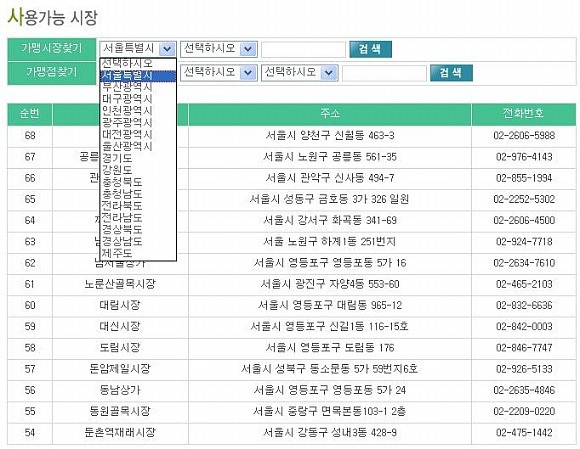580x449 pixels.
Task: Click market name 동남상가
Action: (x=120, y=390)
